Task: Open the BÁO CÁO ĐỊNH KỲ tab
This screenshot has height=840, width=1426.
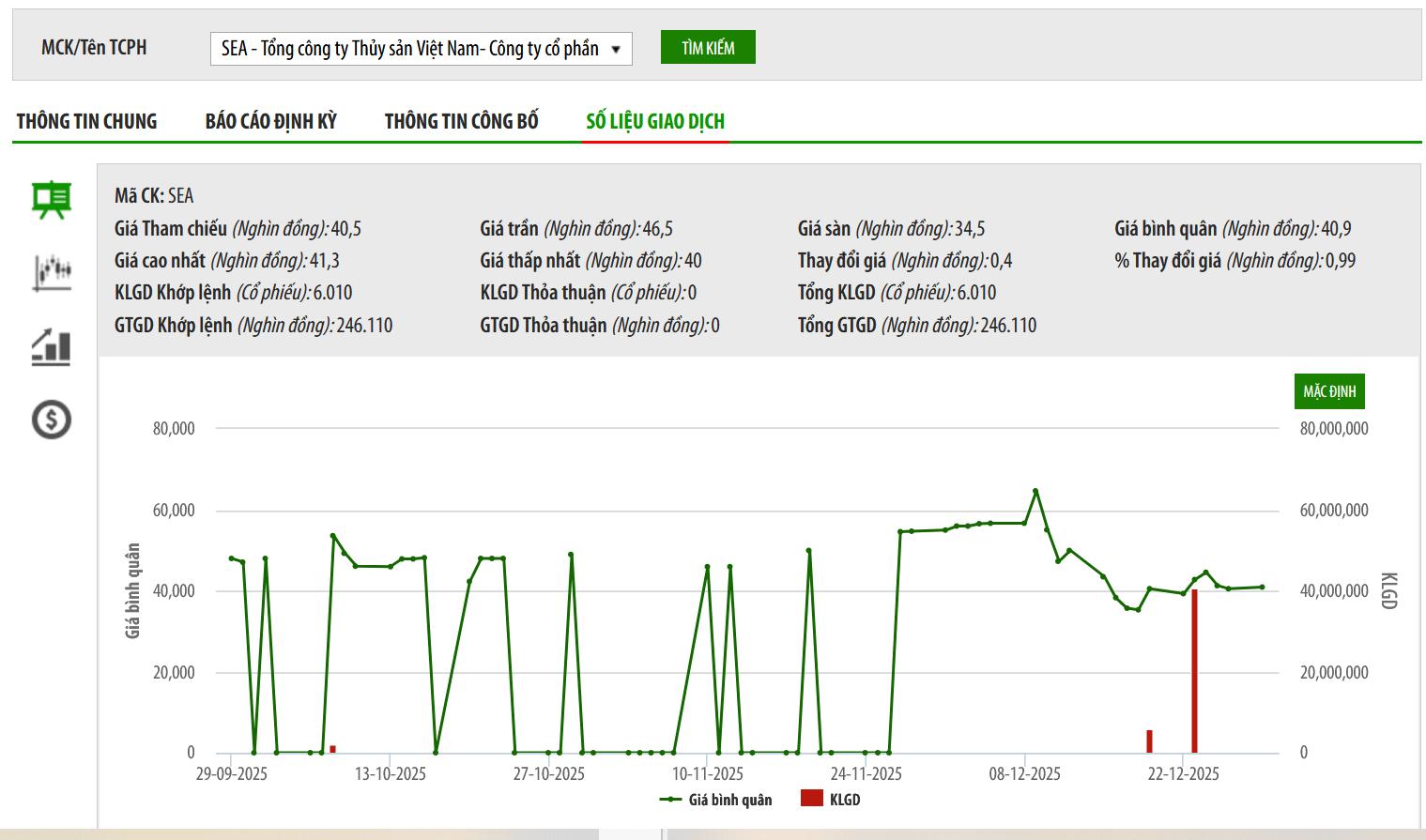Action: click(270, 121)
